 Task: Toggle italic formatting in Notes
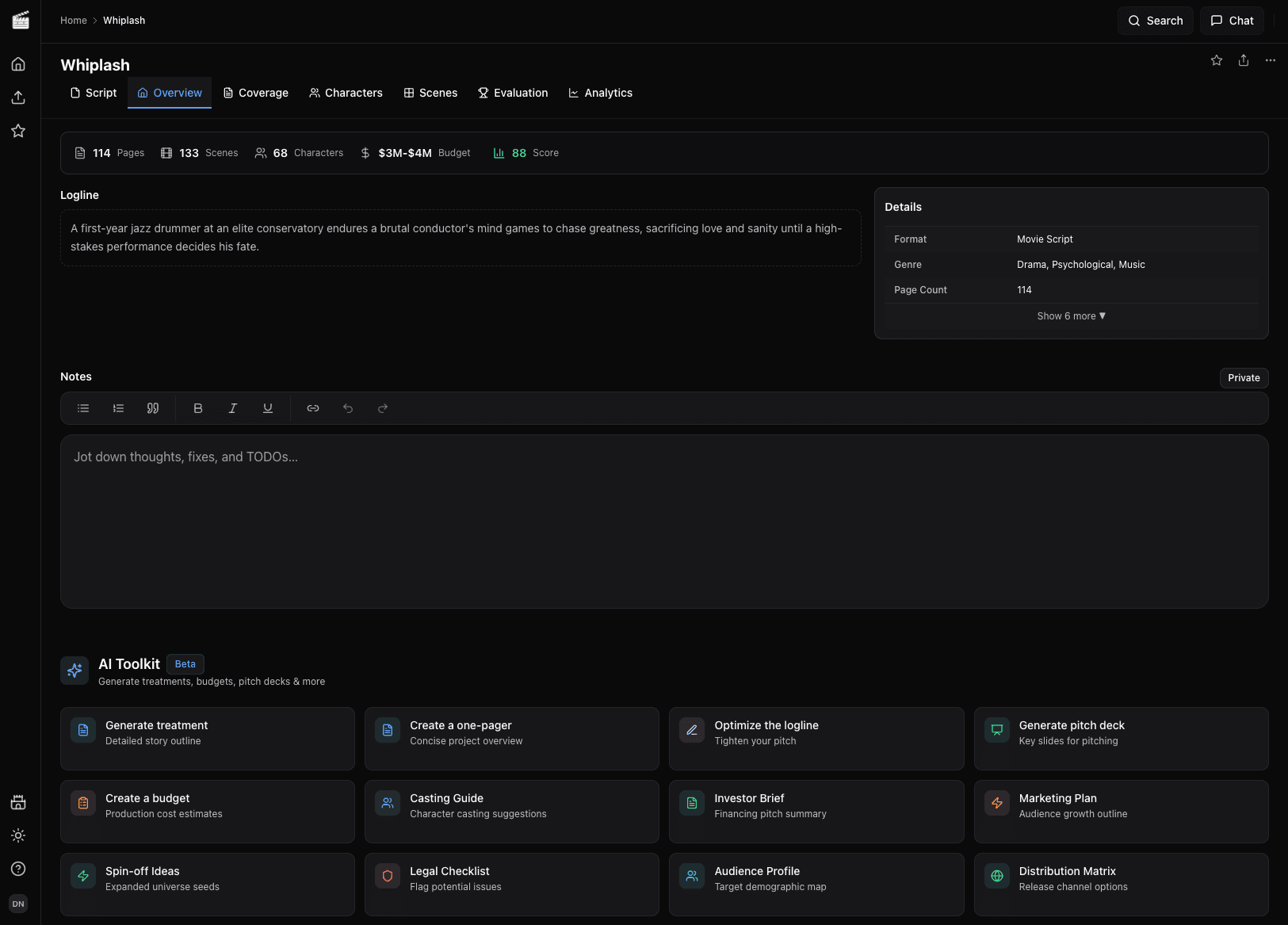[232, 408]
